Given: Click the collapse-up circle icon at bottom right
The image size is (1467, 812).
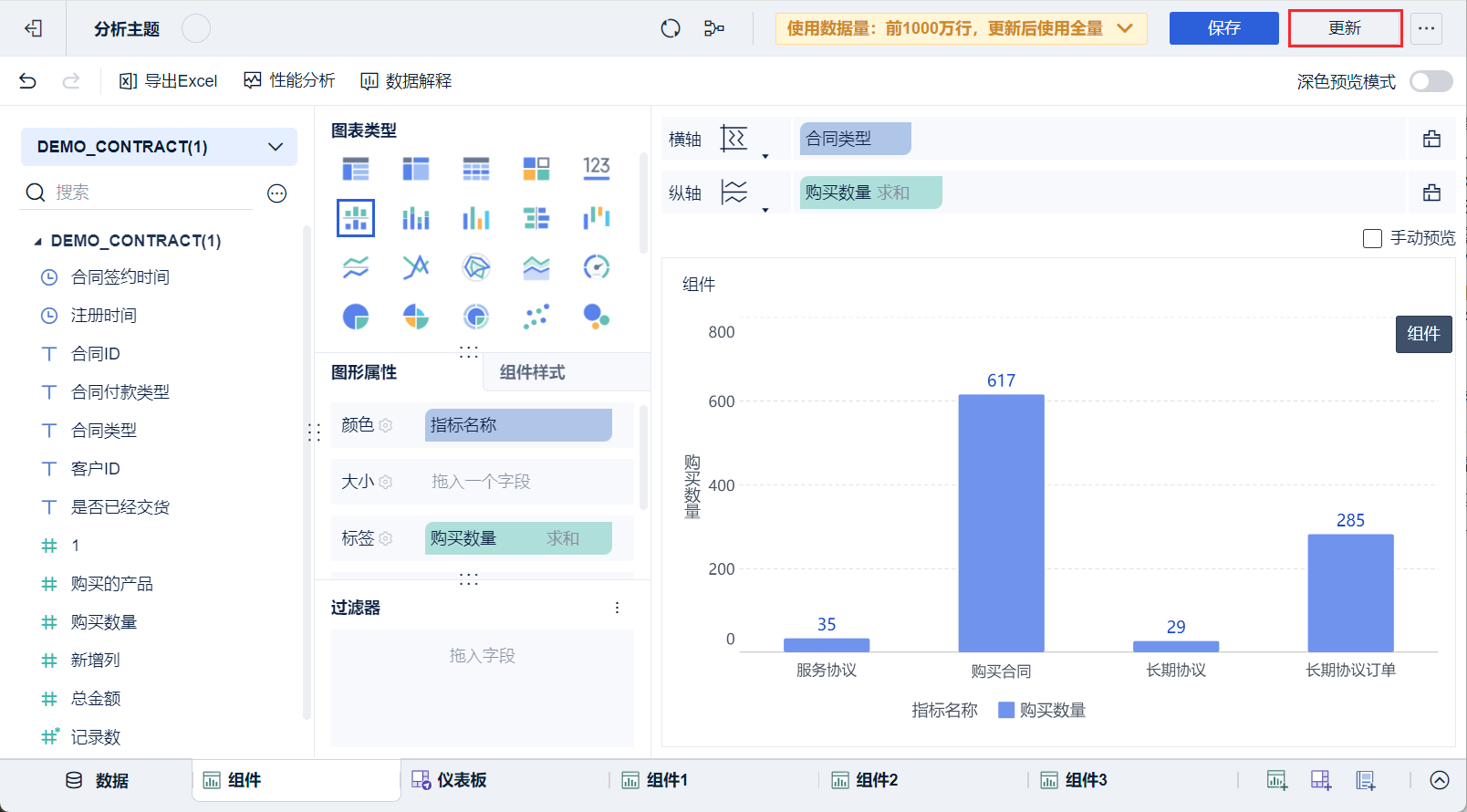Looking at the screenshot, I should click(1440, 780).
